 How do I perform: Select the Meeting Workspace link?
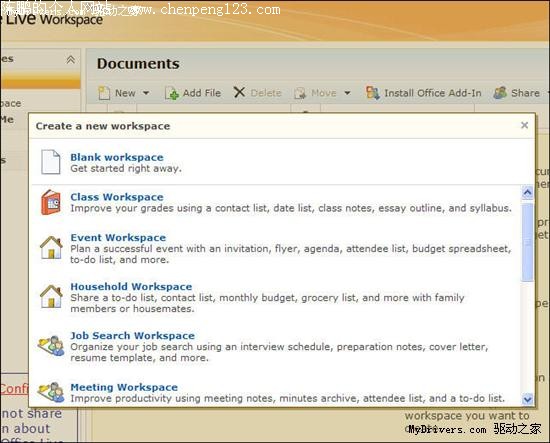click(x=124, y=387)
